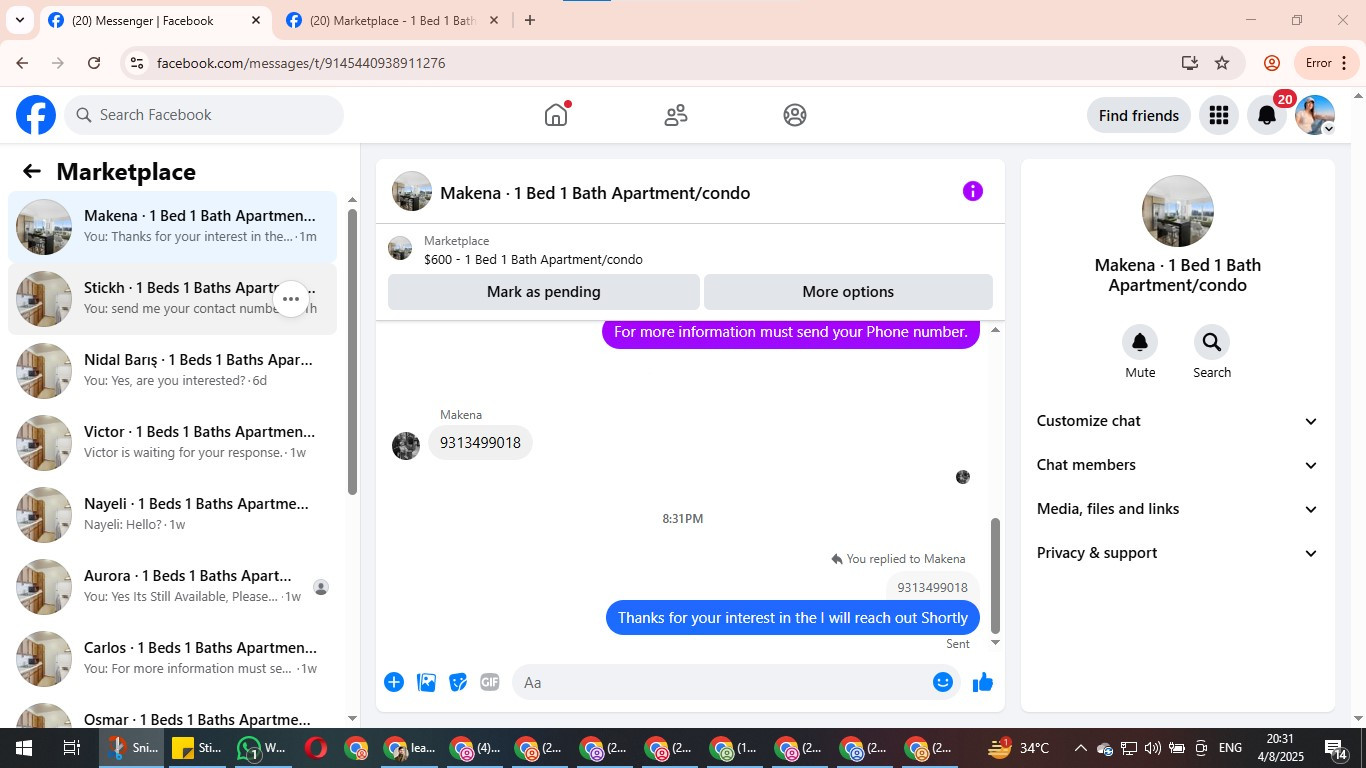This screenshot has width=1366, height=768.
Task: Open conversation information icon
Action: tap(973, 191)
